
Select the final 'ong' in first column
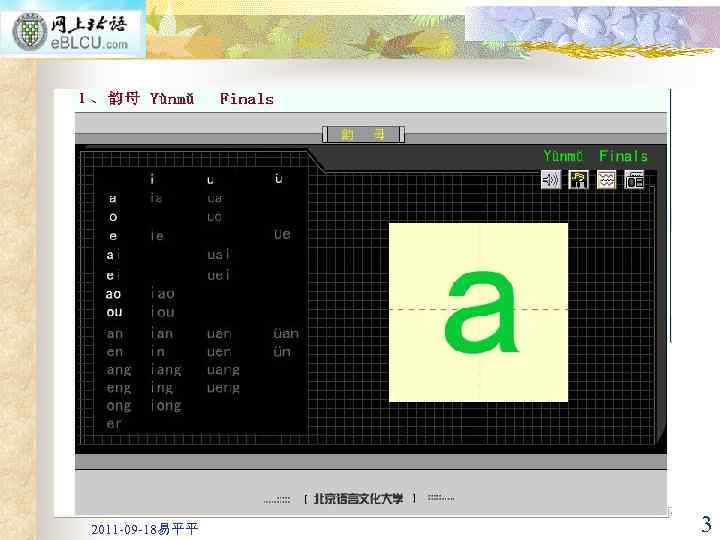[118, 406]
